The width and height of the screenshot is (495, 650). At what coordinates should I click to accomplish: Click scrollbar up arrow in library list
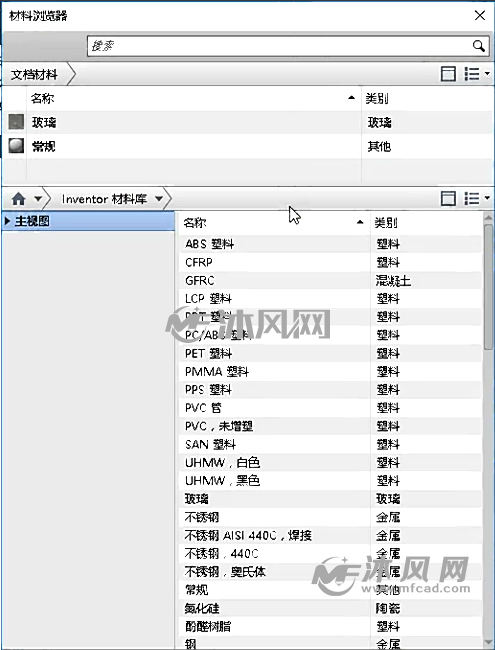(x=488, y=218)
